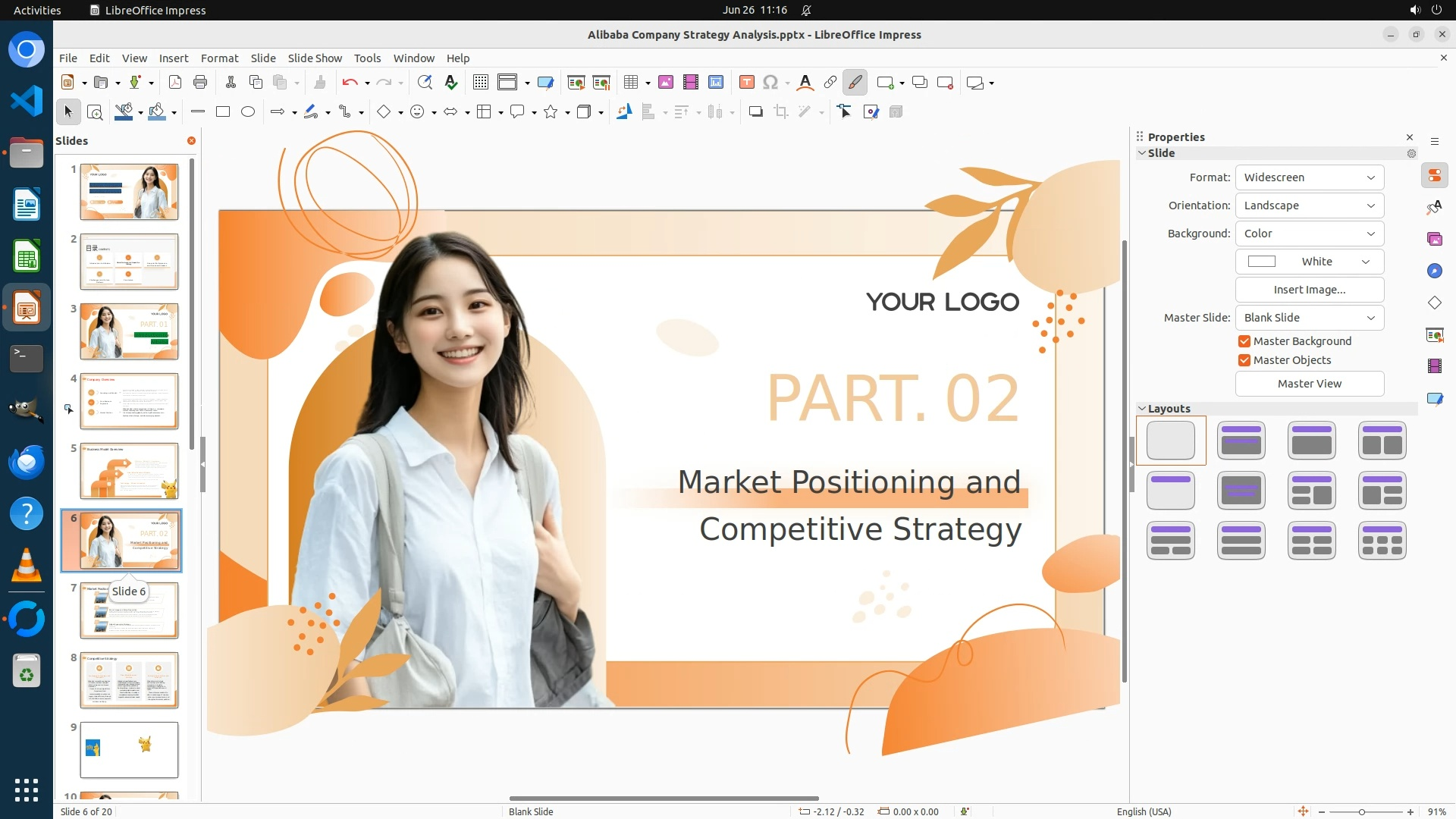Screen dimensions: 1456x819
Task: Uncheck the Master Background checkbox
Action: pyautogui.click(x=1244, y=341)
